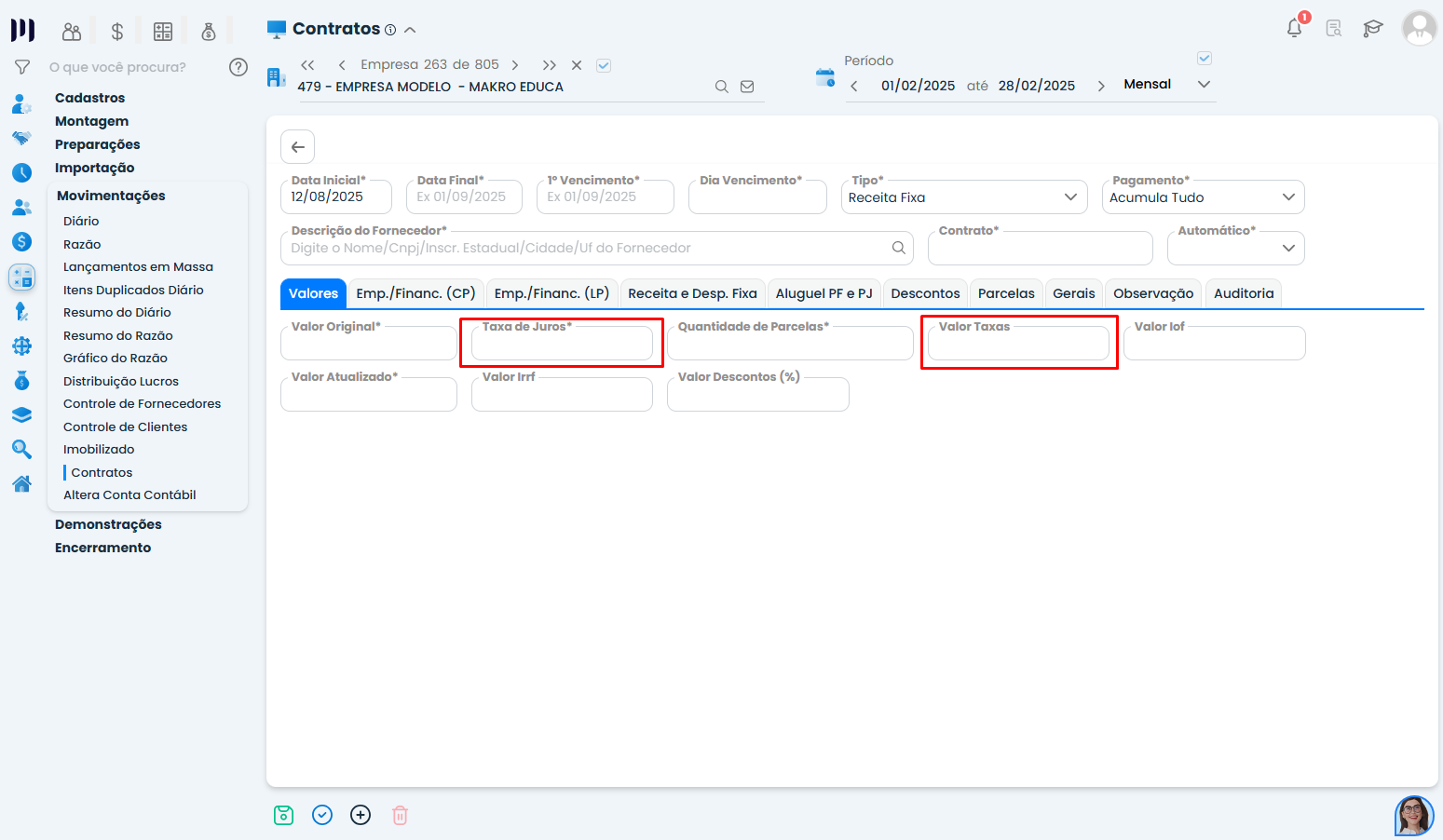This screenshot has height=840, width=1443.
Task: Click the add new record plus icon
Action: pyautogui.click(x=361, y=815)
